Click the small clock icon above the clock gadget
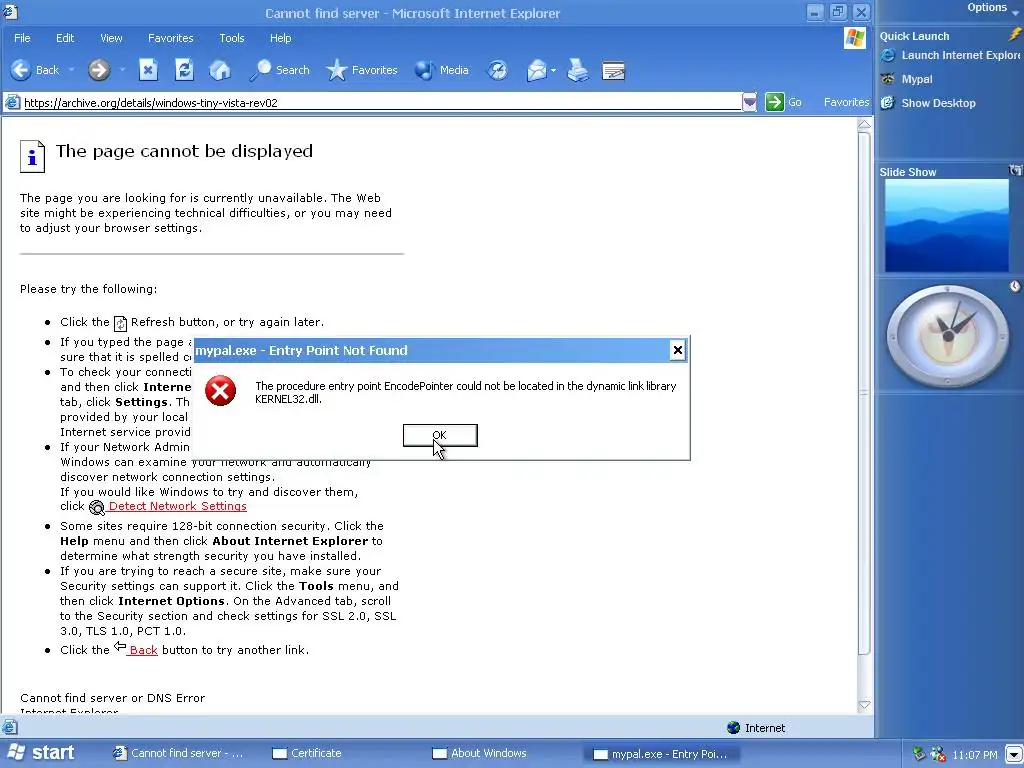Screen dimensions: 1024x768 [1015, 286]
